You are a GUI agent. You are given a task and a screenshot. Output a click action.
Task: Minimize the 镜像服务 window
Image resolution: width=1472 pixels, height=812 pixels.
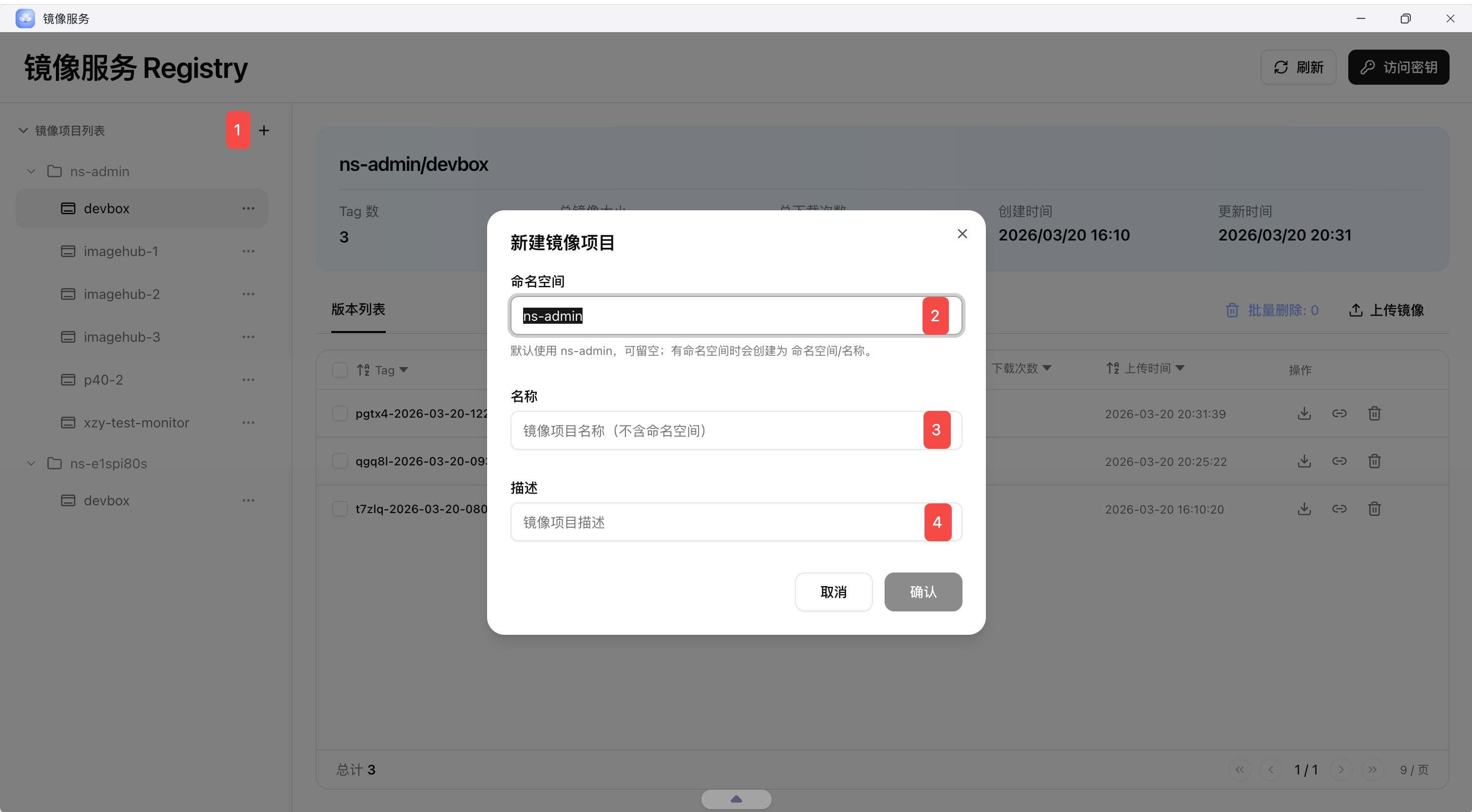tap(1361, 18)
